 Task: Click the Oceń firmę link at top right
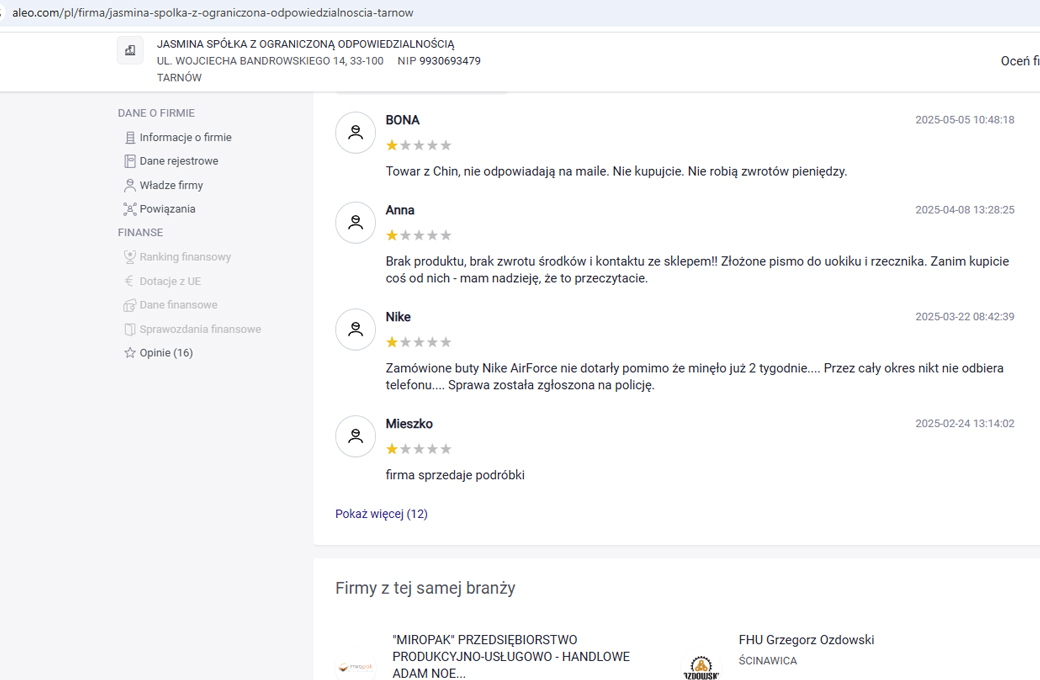(1020, 61)
